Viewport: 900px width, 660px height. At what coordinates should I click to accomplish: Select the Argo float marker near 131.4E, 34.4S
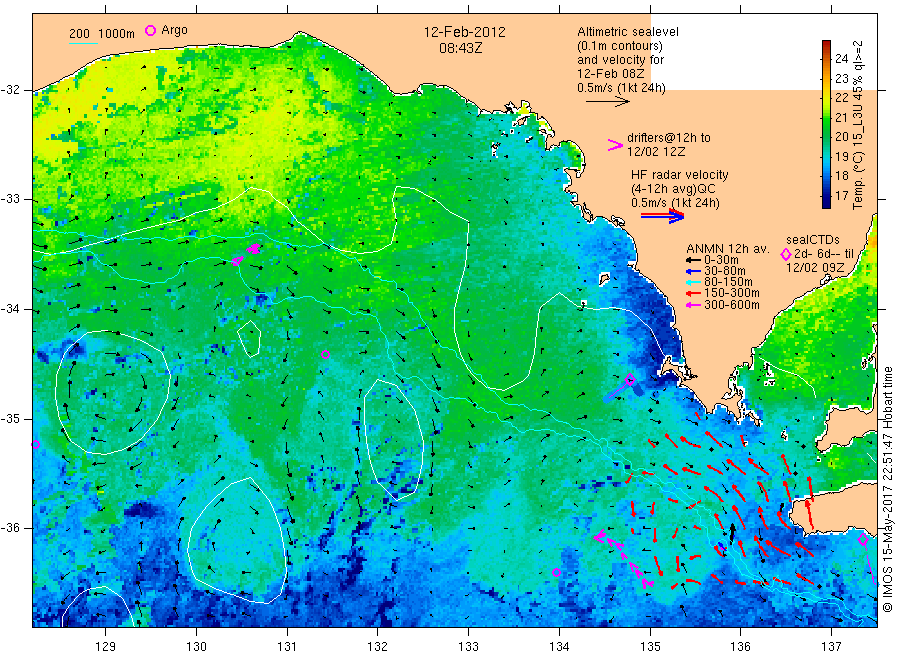click(x=325, y=354)
